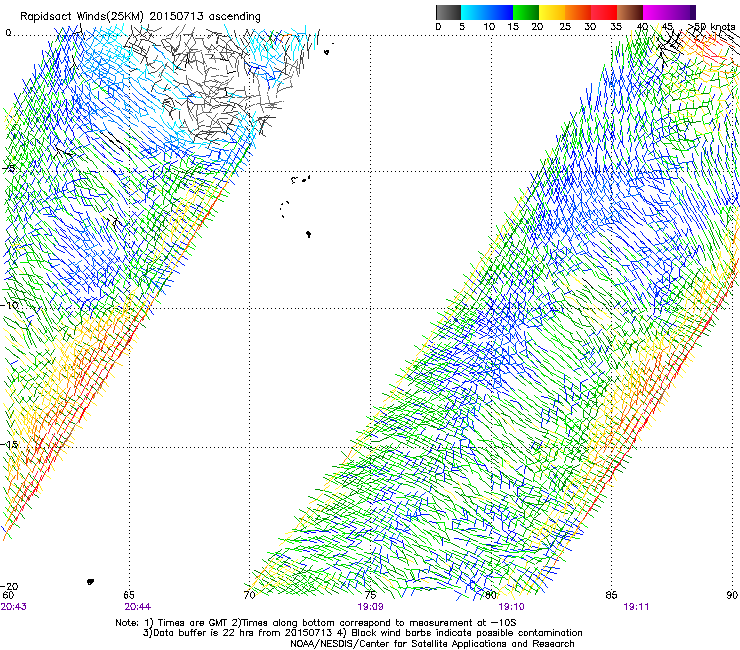
Task: Click the '19:11' pass time label
Action: 636,607
